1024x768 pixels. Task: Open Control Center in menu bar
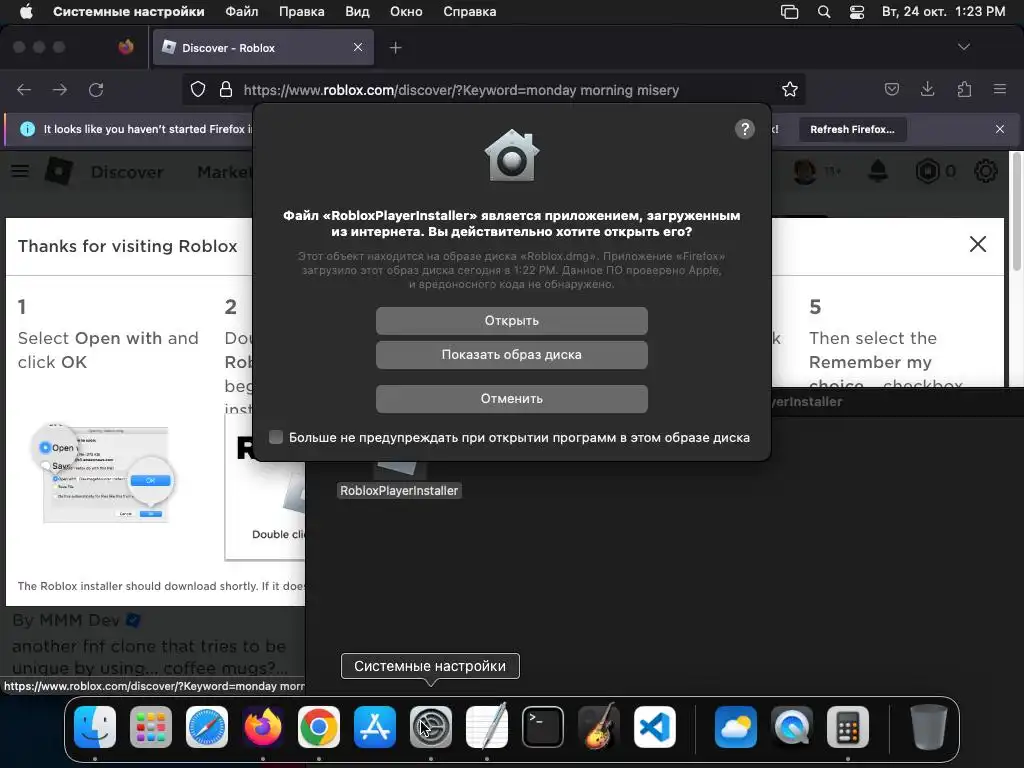(x=857, y=12)
